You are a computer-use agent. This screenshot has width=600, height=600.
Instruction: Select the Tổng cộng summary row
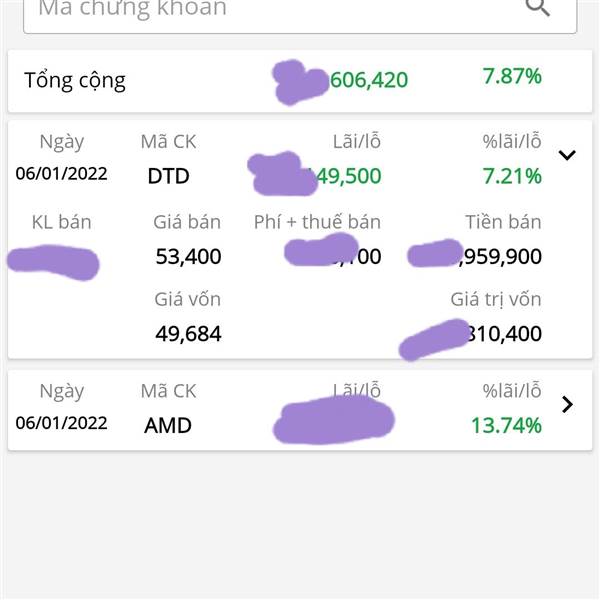coord(300,81)
